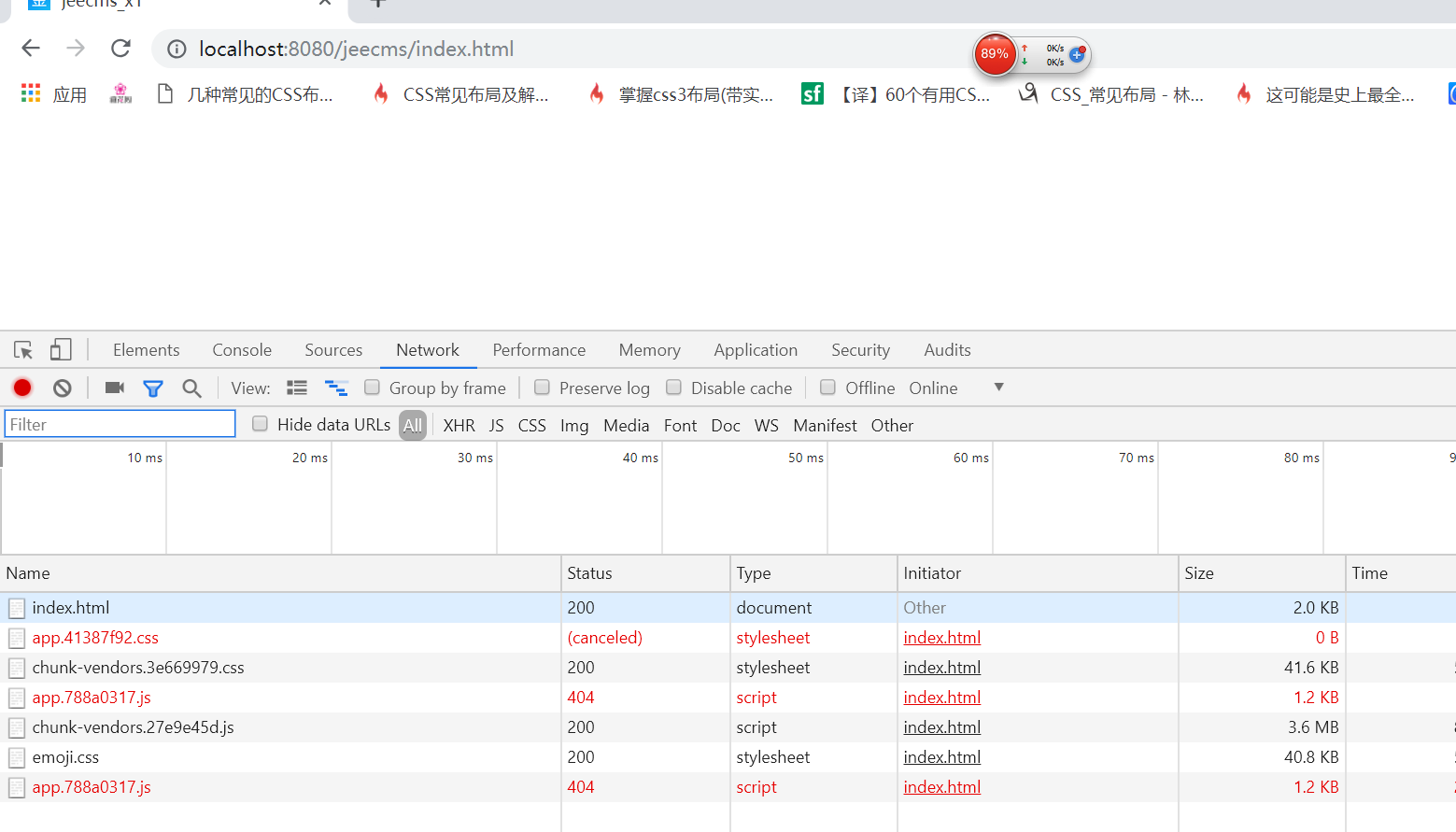Sort requests by the Size column header
The height and width of the screenshot is (832, 1456).
(1199, 573)
